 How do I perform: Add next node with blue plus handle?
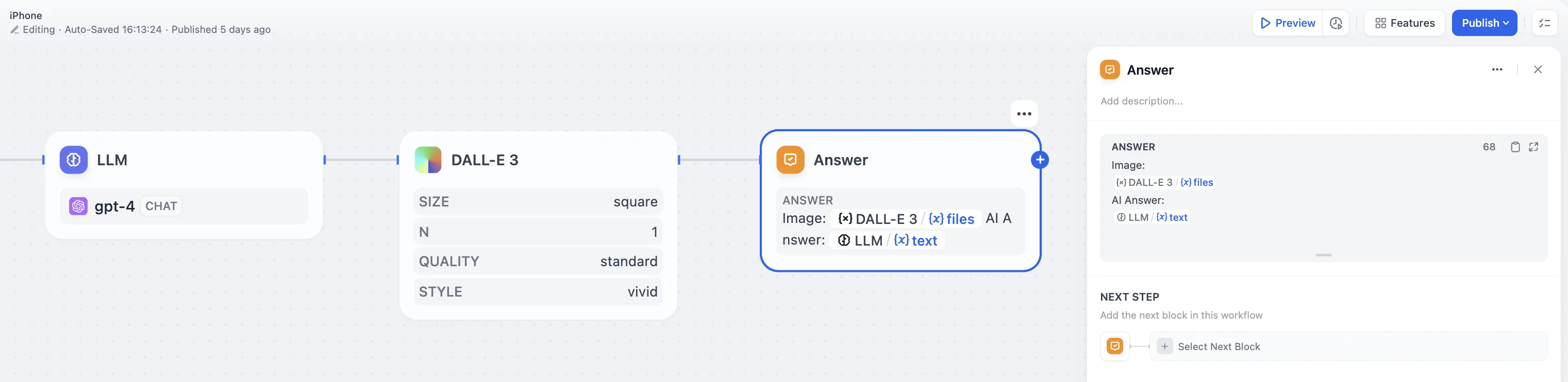[x=1040, y=160]
